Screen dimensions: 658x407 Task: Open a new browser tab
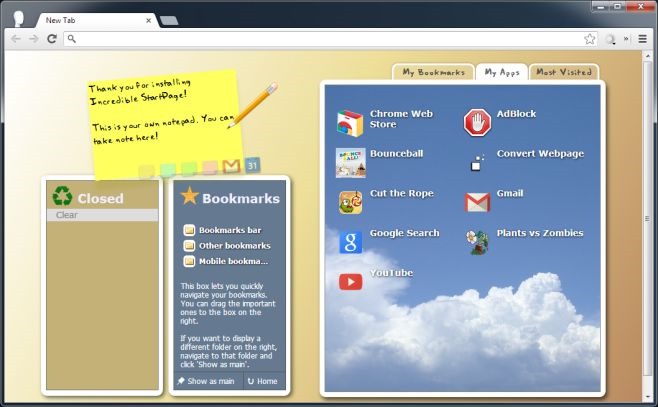(169, 21)
